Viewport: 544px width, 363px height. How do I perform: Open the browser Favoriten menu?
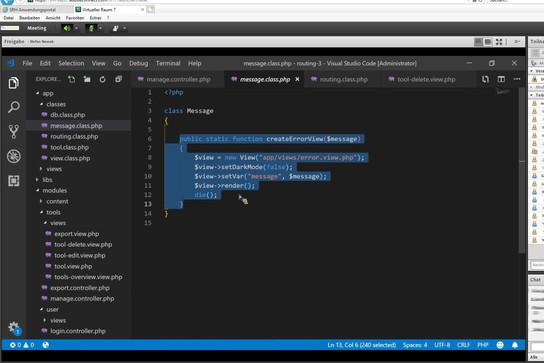(x=75, y=18)
